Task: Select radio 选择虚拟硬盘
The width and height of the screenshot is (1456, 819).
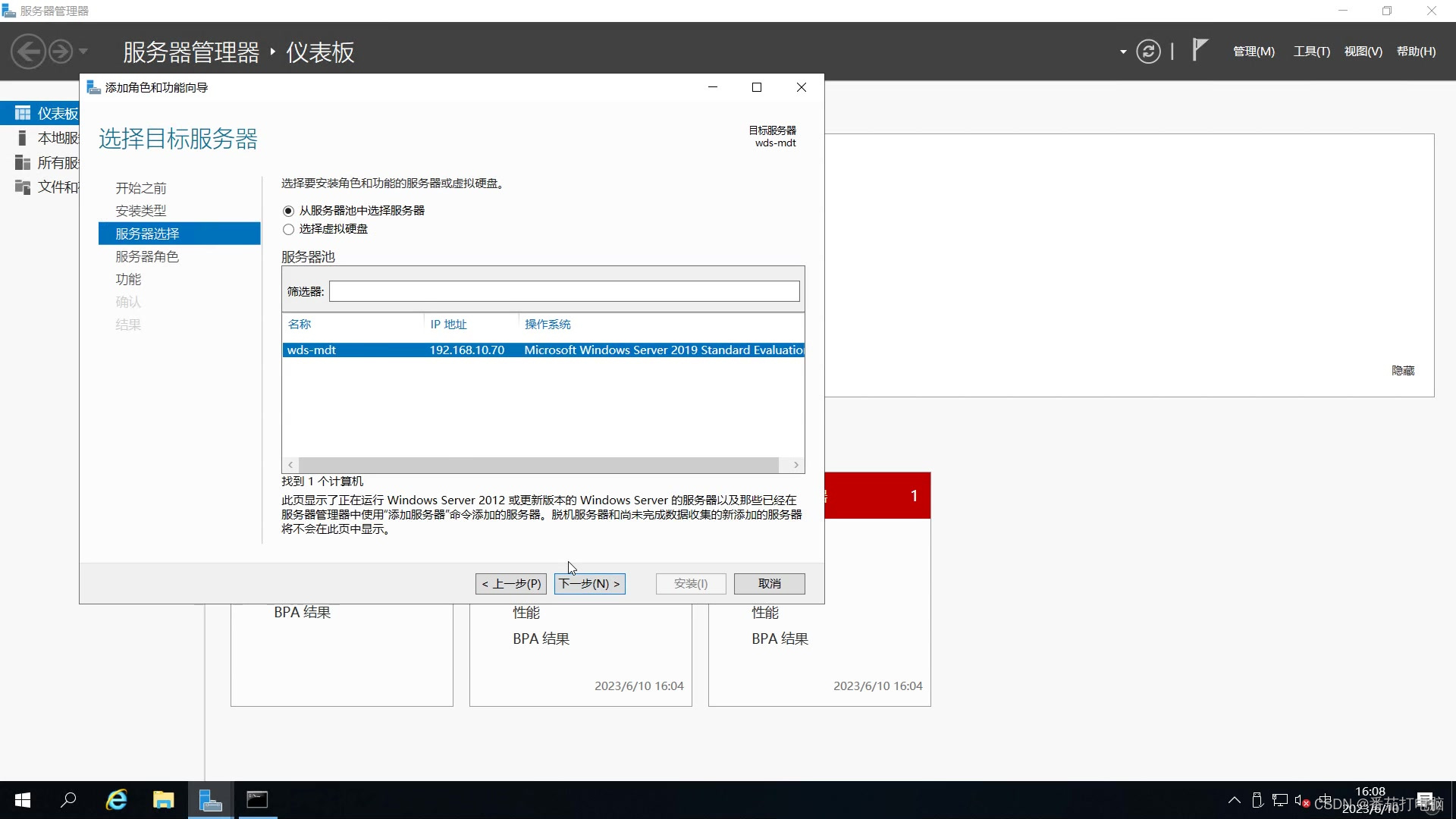Action: pos(288,229)
